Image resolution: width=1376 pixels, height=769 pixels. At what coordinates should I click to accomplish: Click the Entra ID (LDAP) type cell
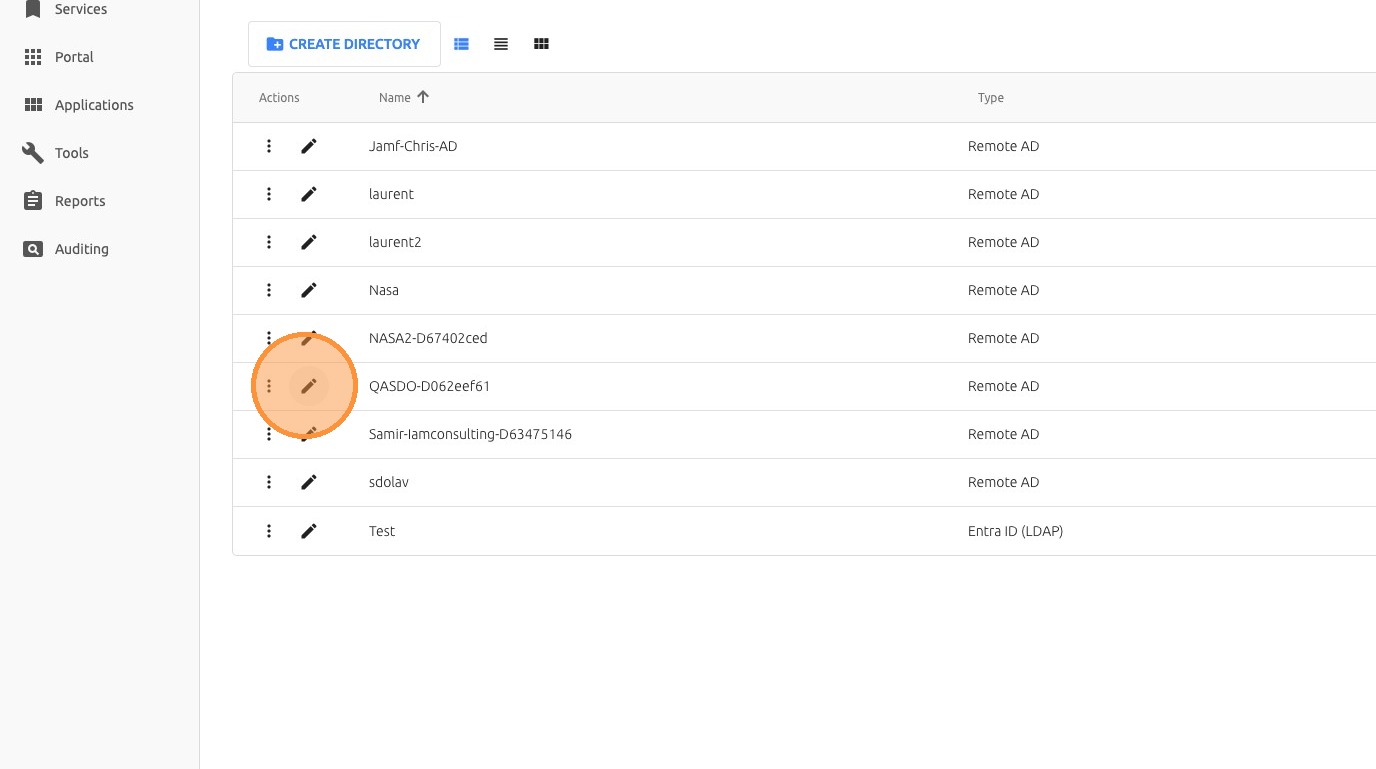[1015, 531]
